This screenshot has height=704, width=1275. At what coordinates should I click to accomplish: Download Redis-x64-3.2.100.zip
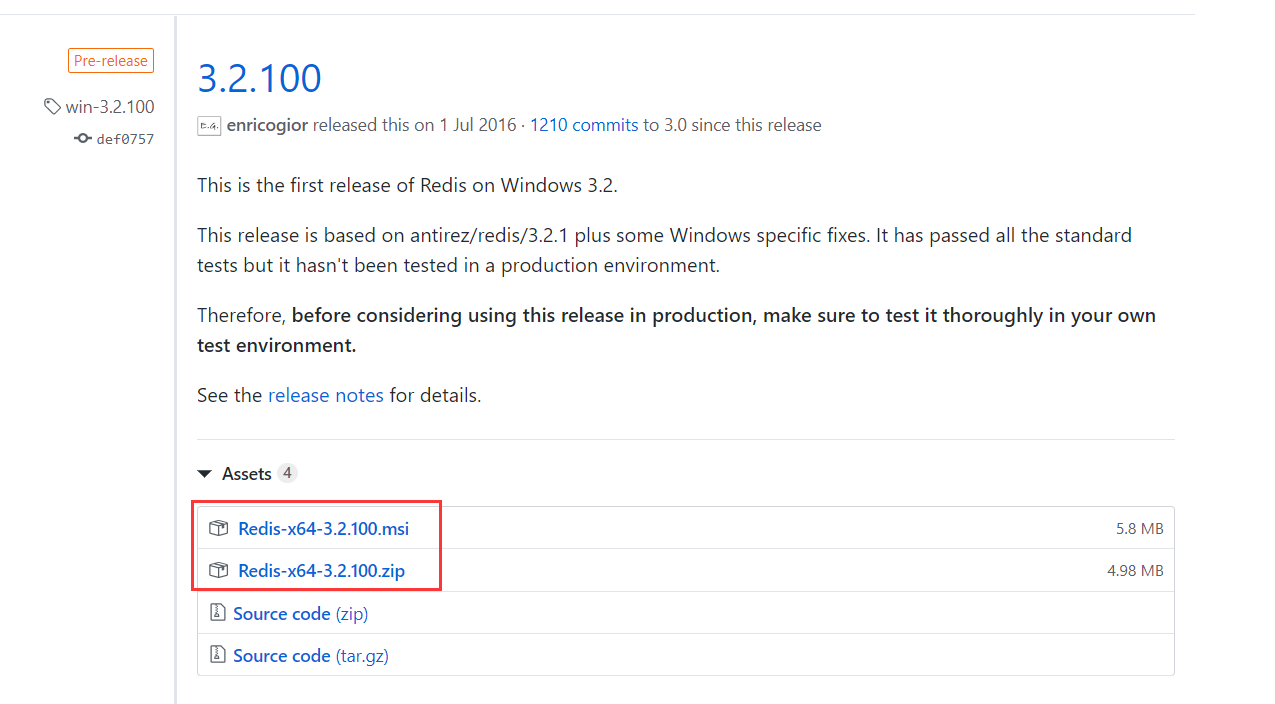coord(321,570)
